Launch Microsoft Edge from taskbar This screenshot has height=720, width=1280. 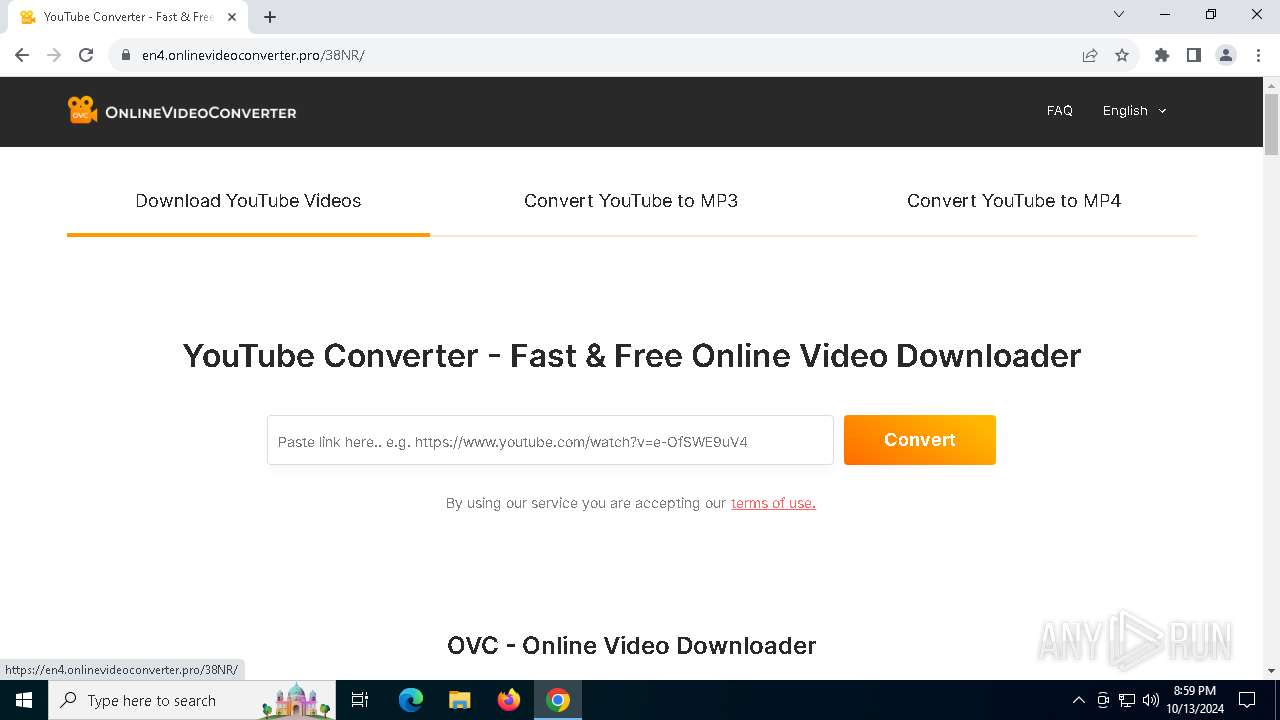point(411,700)
